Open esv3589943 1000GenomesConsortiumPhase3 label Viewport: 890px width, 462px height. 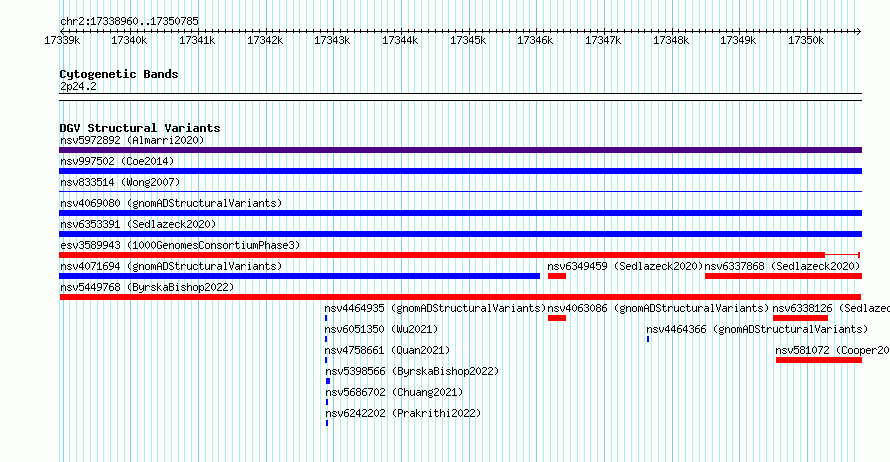pyautogui.click(x=180, y=245)
